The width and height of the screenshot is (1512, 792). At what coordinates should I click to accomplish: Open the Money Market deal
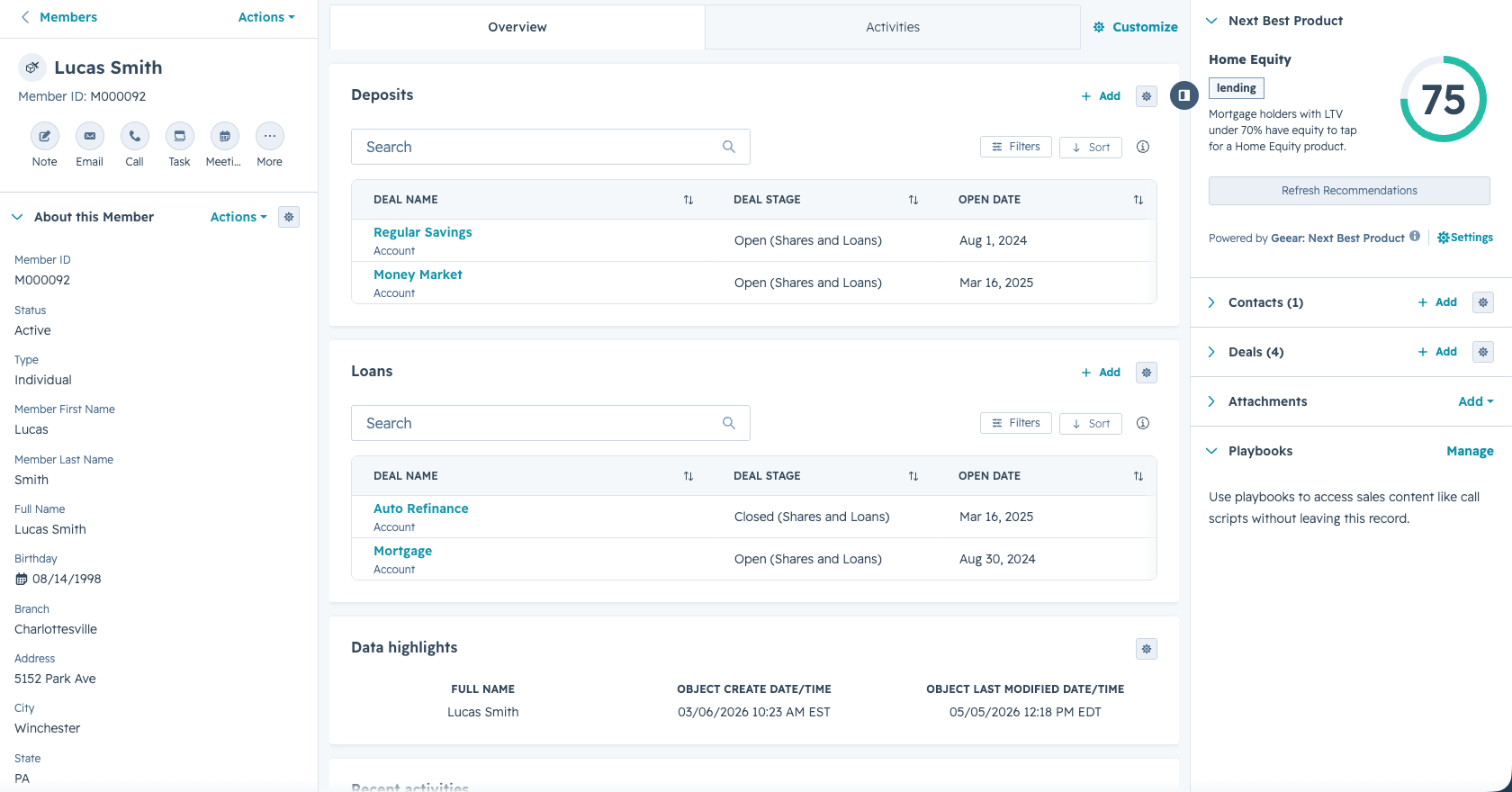point(418,274)
